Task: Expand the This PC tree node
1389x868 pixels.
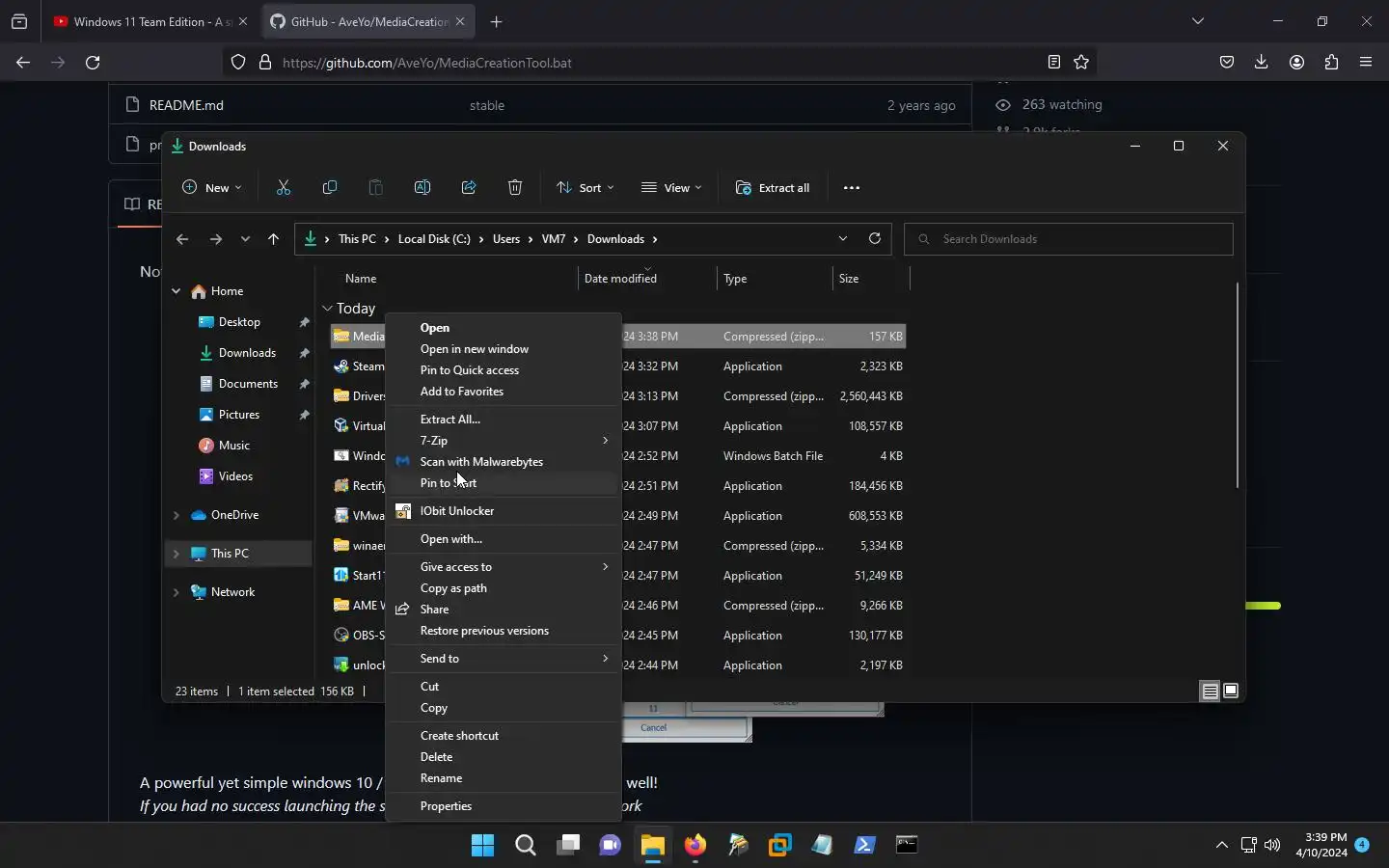Action: point(176,554)
